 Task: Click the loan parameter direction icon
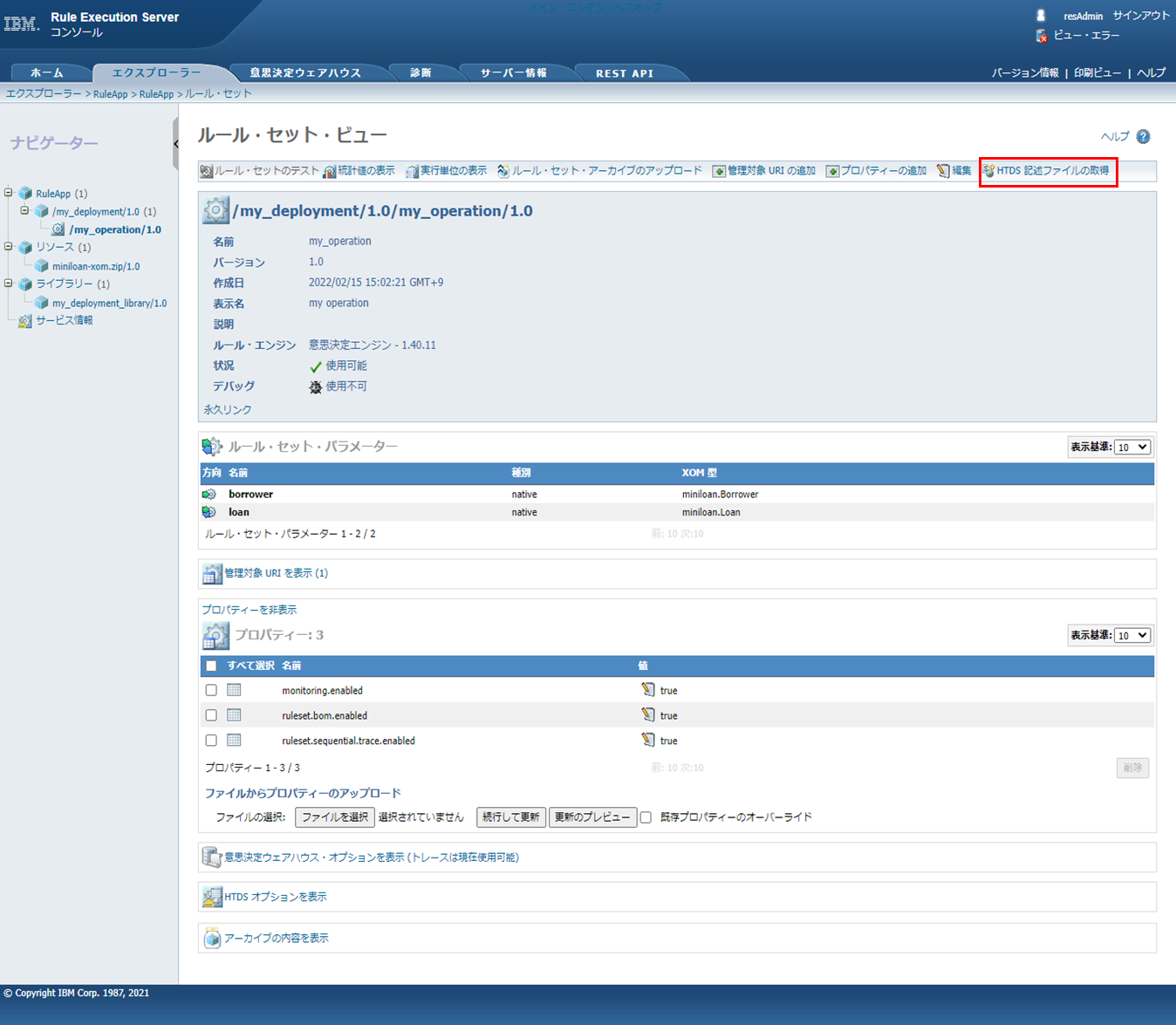(209, 513)
